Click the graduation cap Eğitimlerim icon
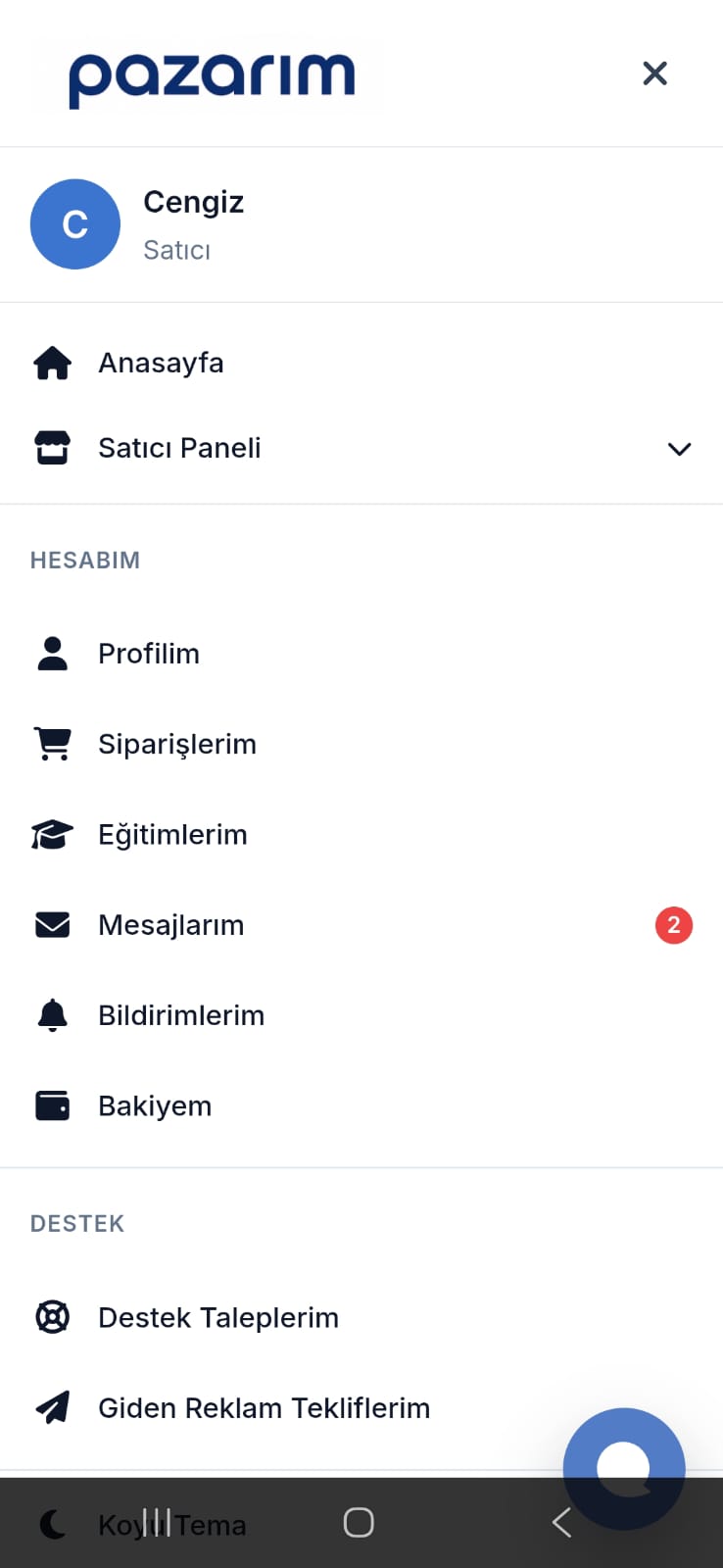The image size is (723, 1568). coord(53,835)
